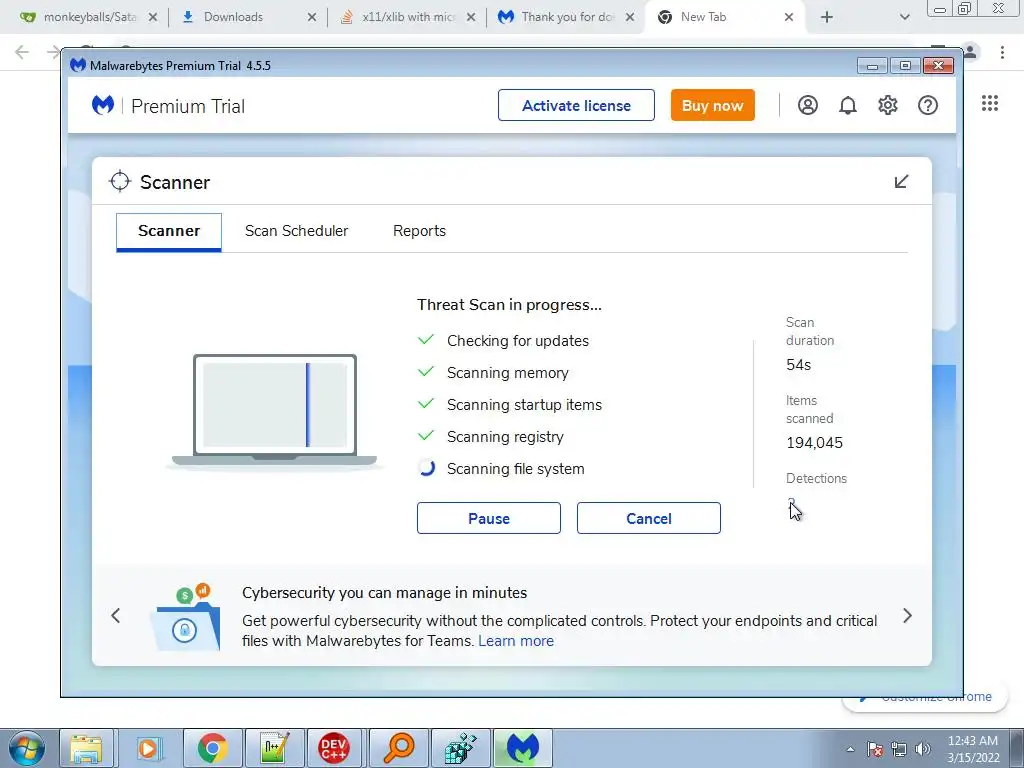Screen dimensions: 1024x768
Task: Click the 'Scanning file system' step text
Action: (515, 469)
